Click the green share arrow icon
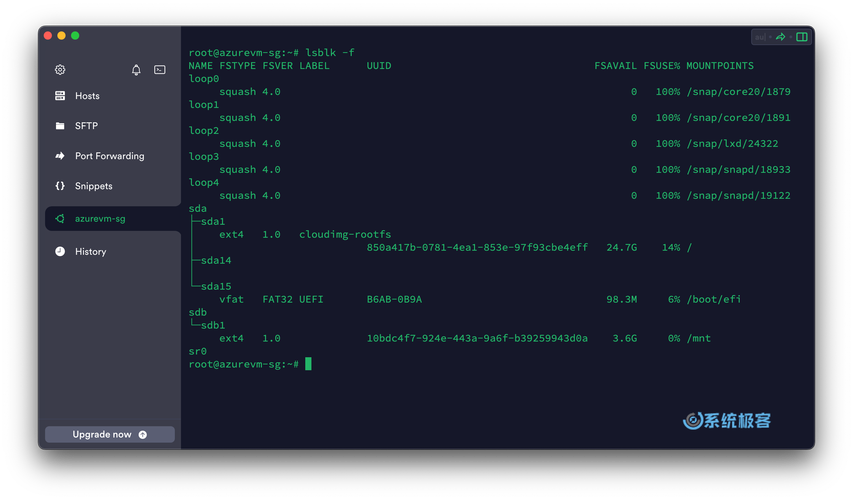 click(x=781, y=37)
